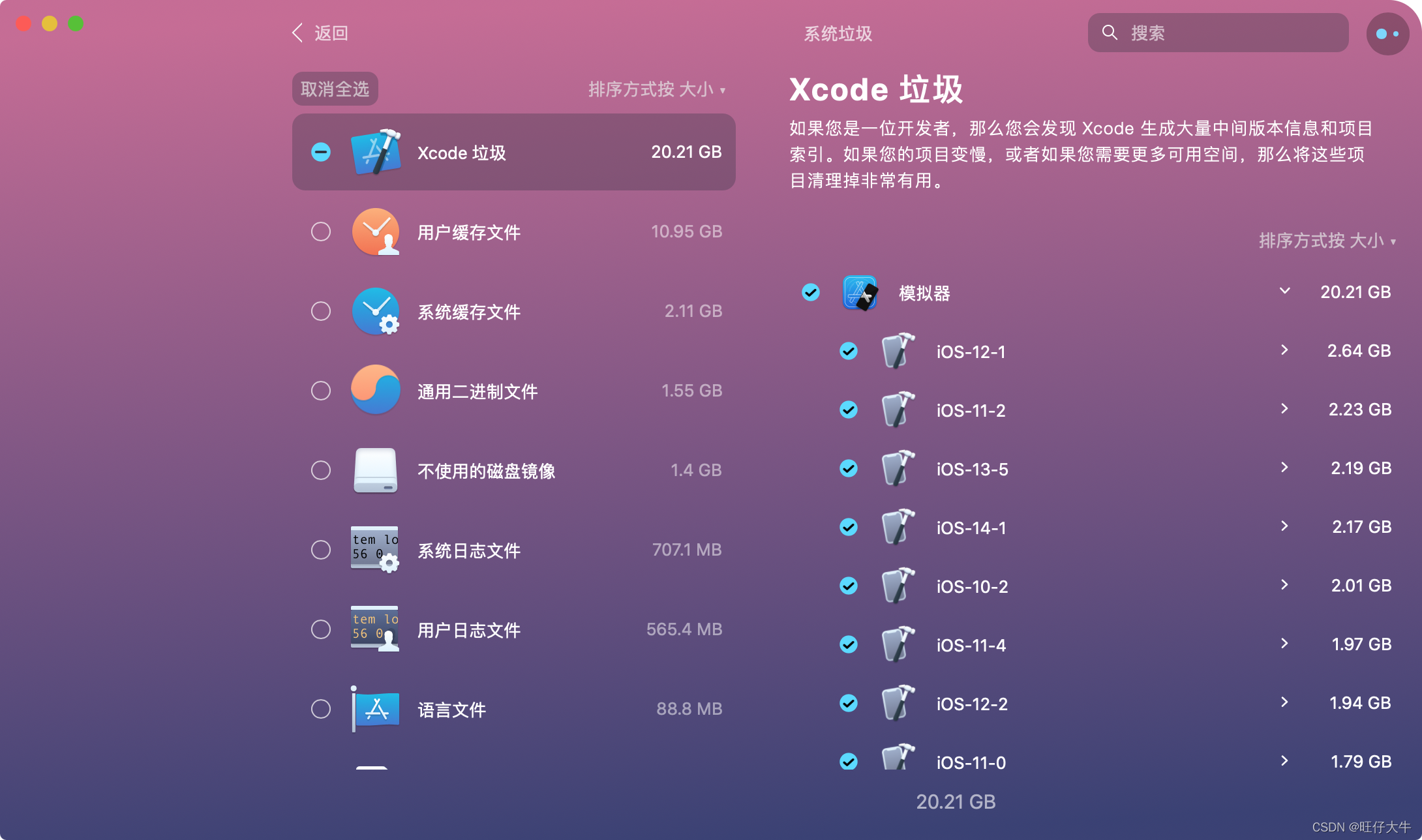
Task: Expand the iOS-11-4 row chevron
Action: pos(1284,643)
